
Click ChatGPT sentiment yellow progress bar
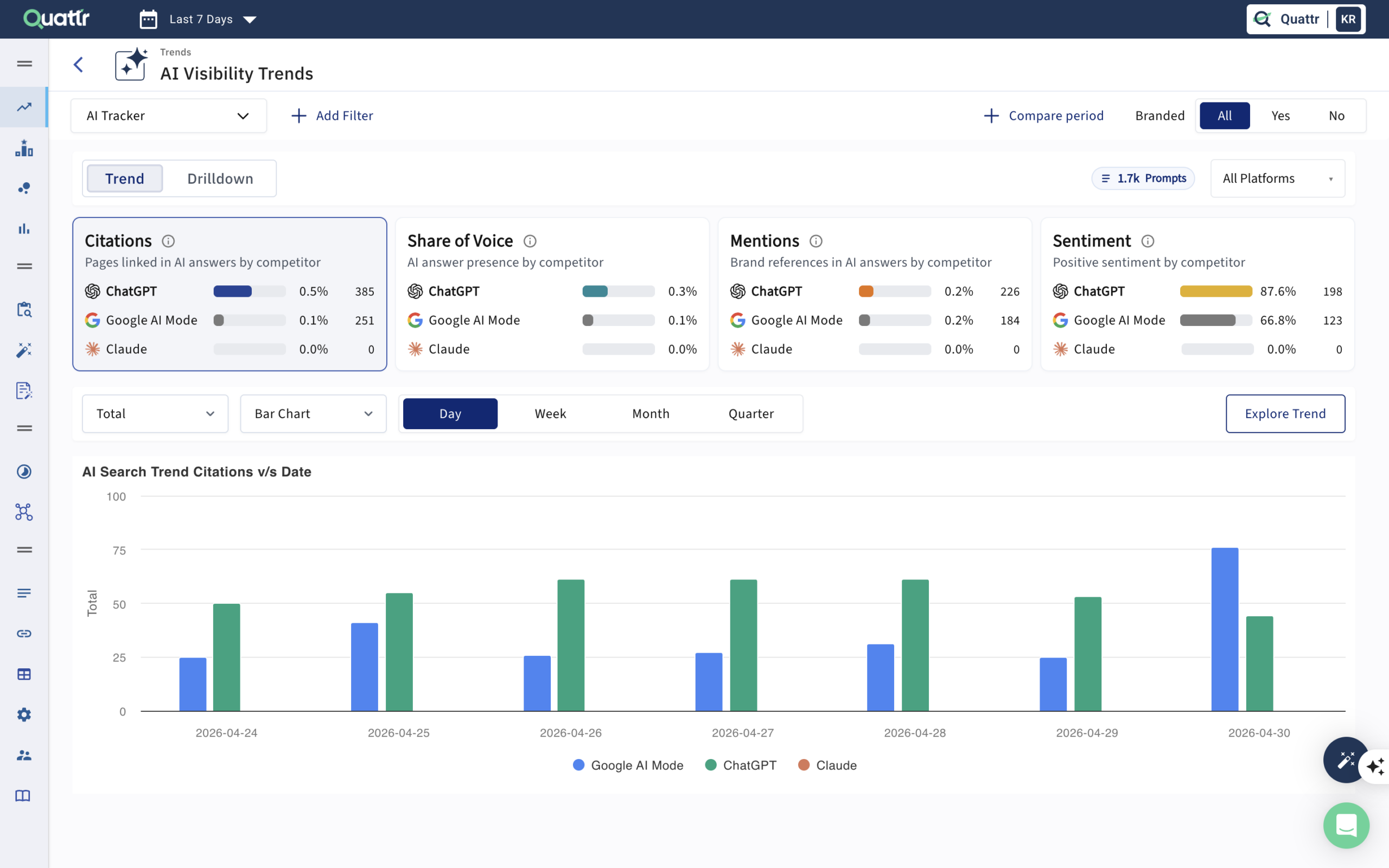(1216, 291)
